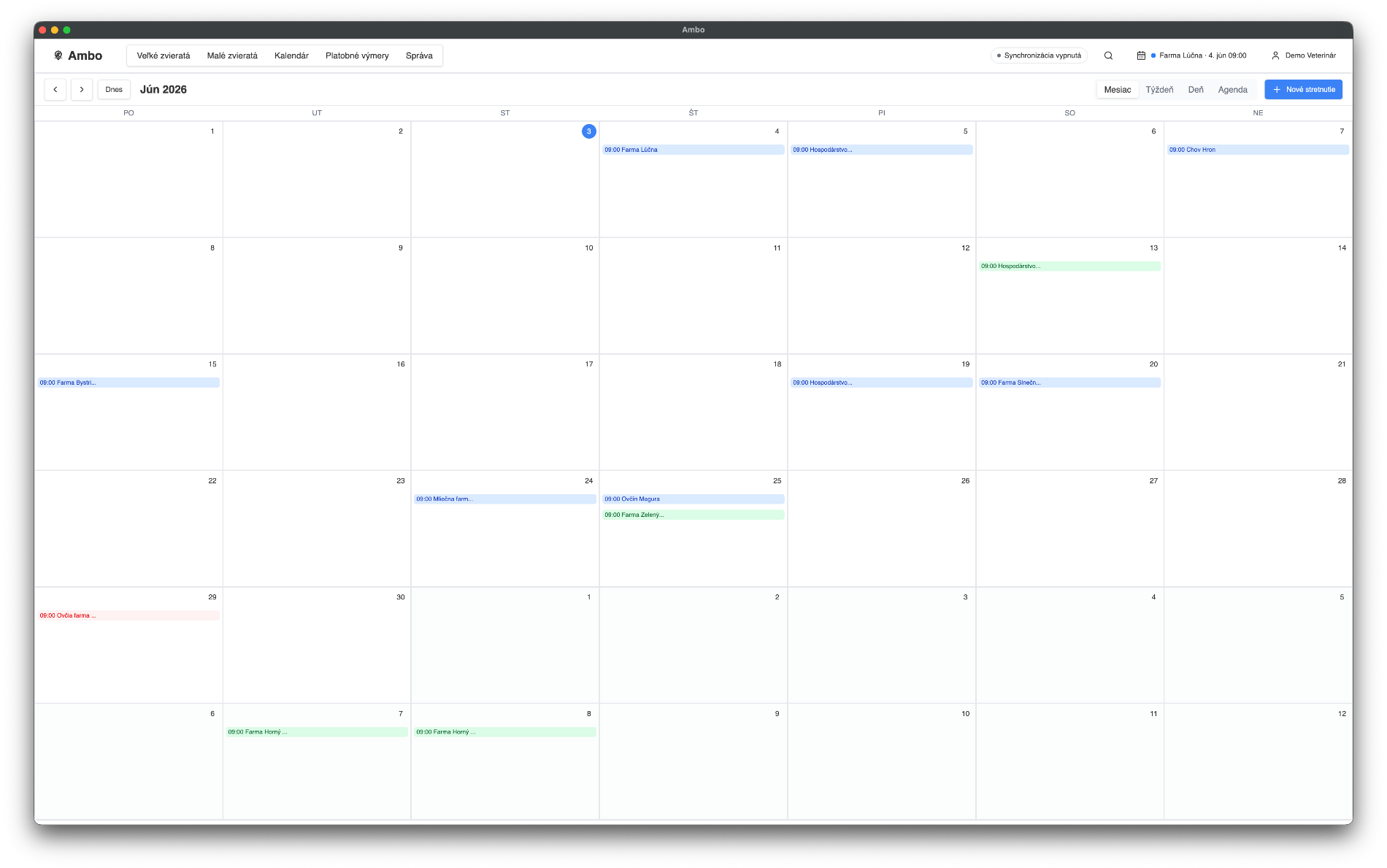Open Demo Veterinár account
1387x868 pixels.
coord(1304,55)
